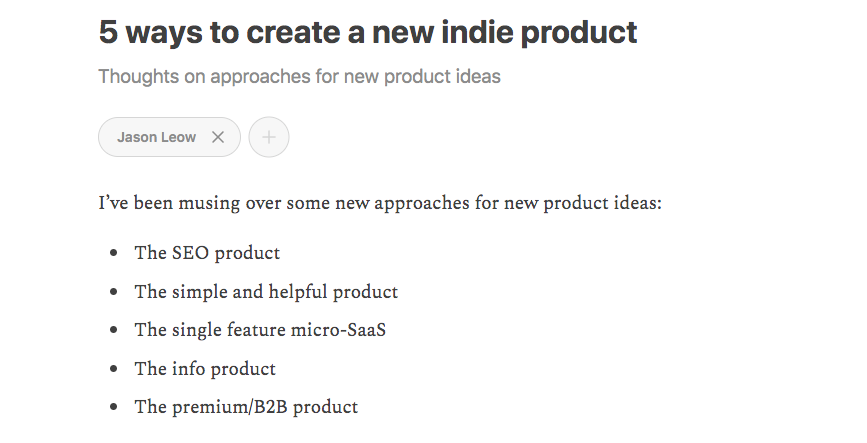Click the plus button to add author
The image size is (867, 443).
[269, 138]
